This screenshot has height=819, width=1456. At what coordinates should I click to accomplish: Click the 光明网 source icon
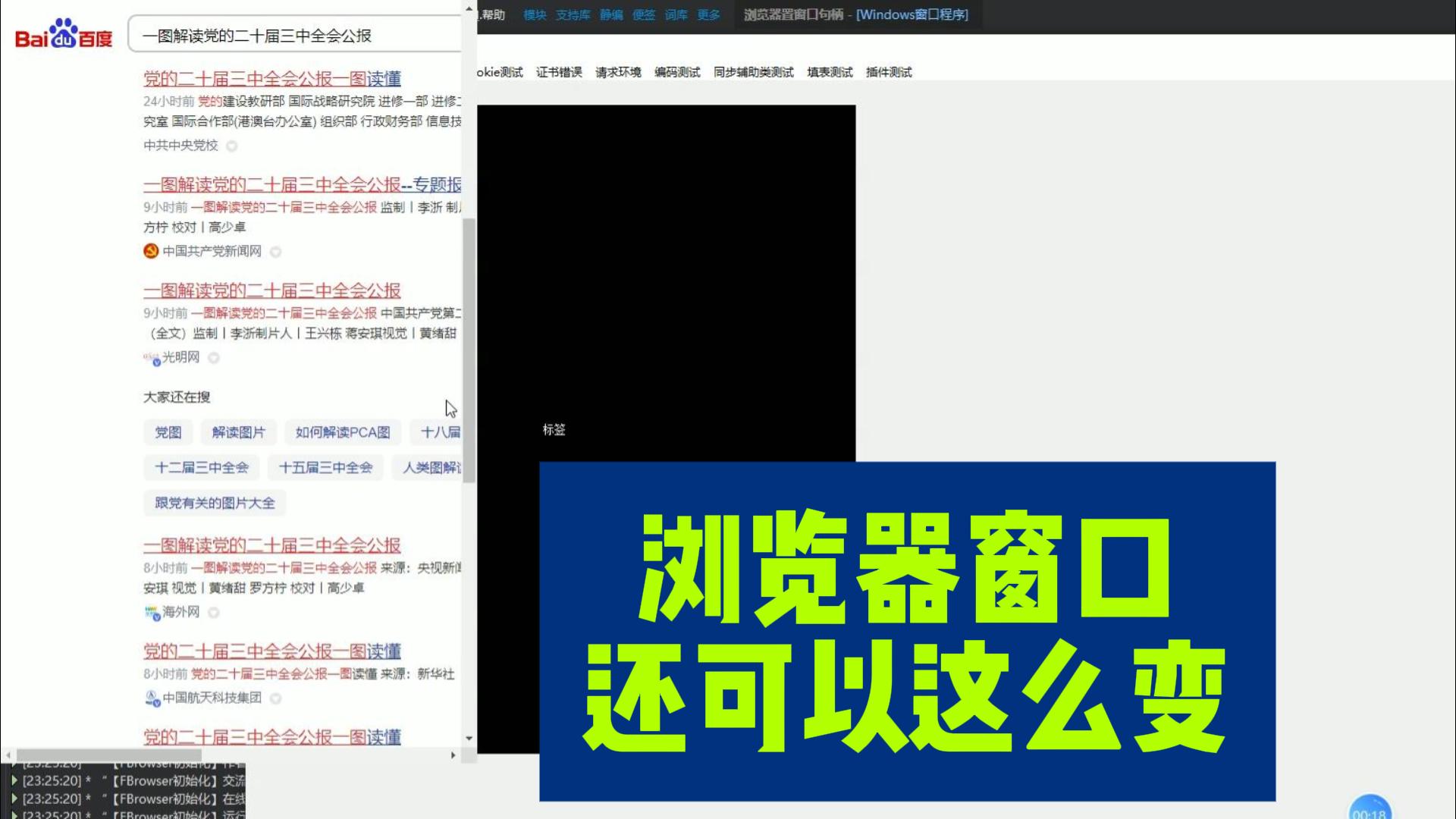(152, 358)
